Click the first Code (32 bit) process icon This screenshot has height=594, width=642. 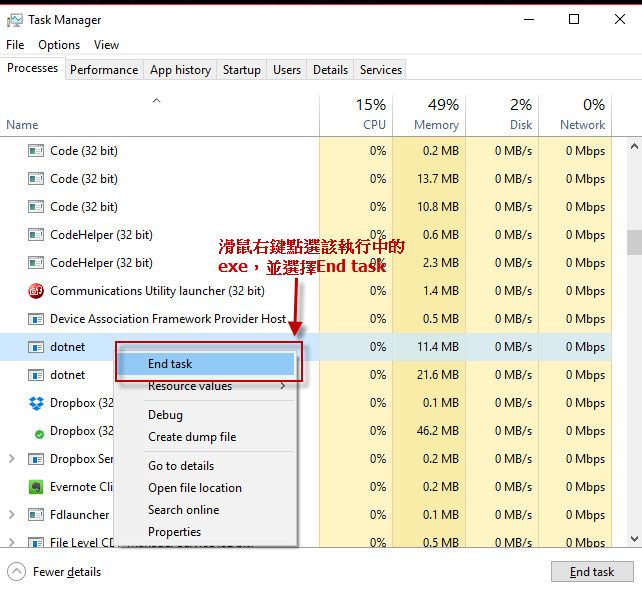click(36, 151)
